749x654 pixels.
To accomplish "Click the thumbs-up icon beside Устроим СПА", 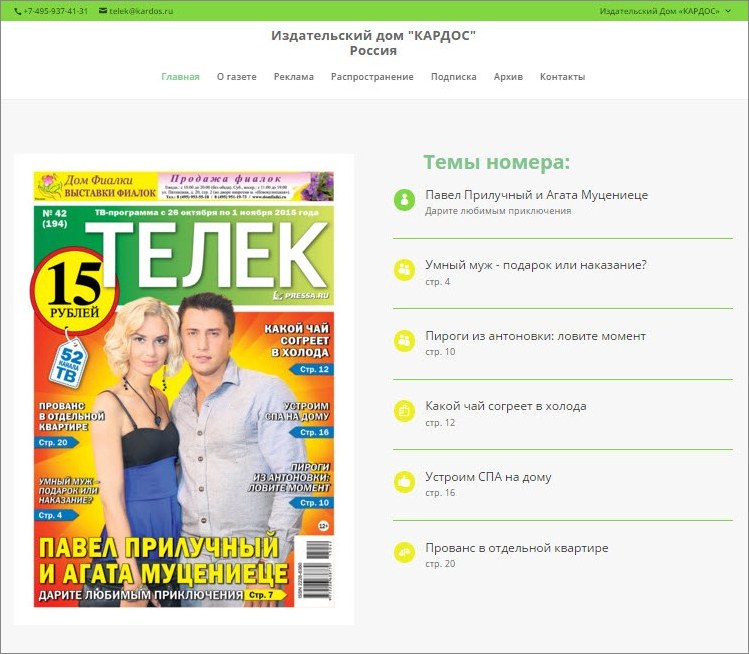I will (404, 481).
